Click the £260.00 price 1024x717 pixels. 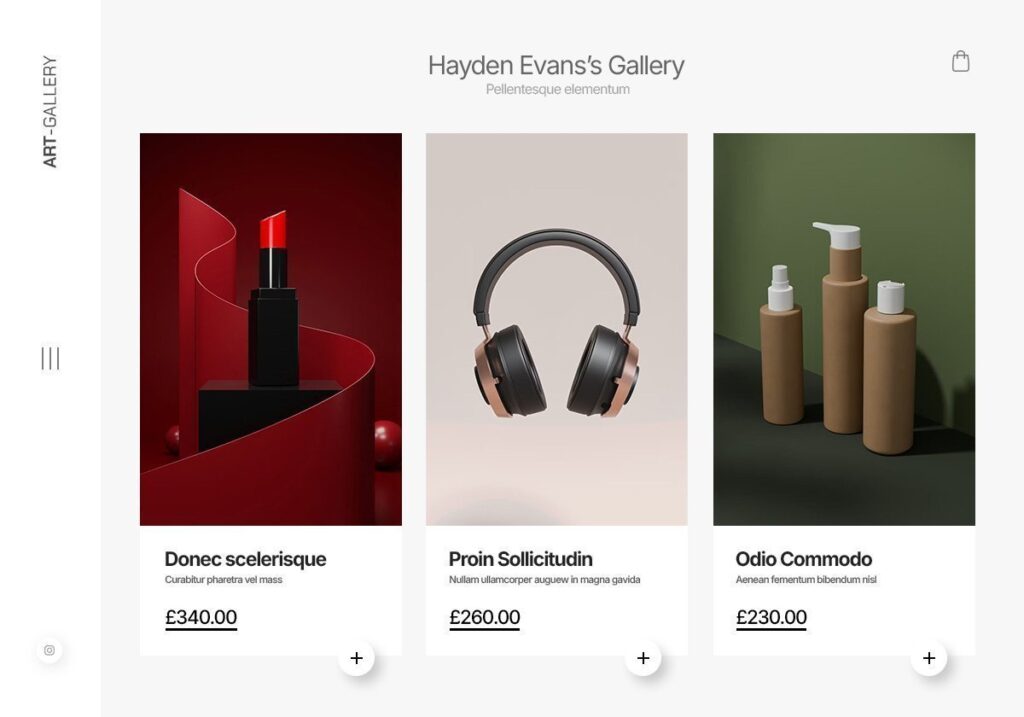point(485,617)
